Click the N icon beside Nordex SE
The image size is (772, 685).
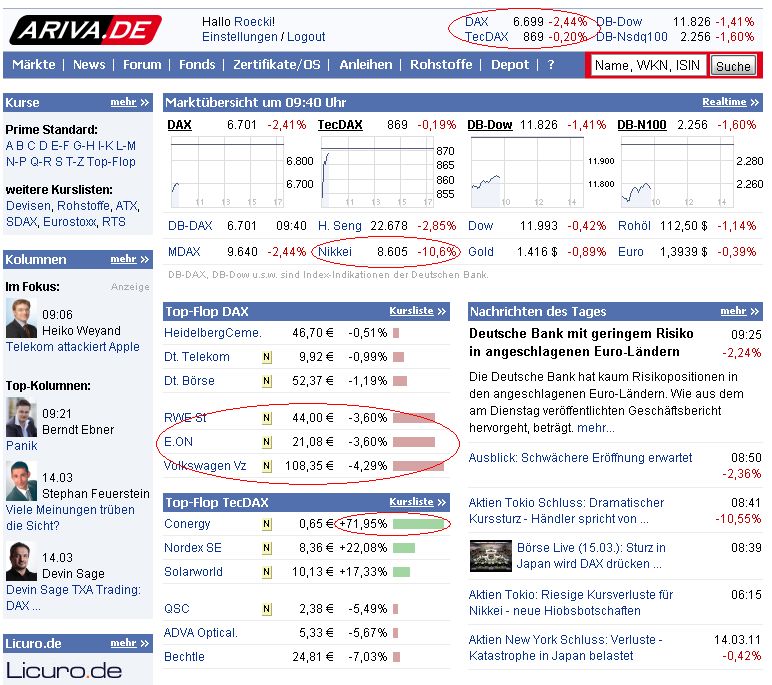click(x=266, y=548)
